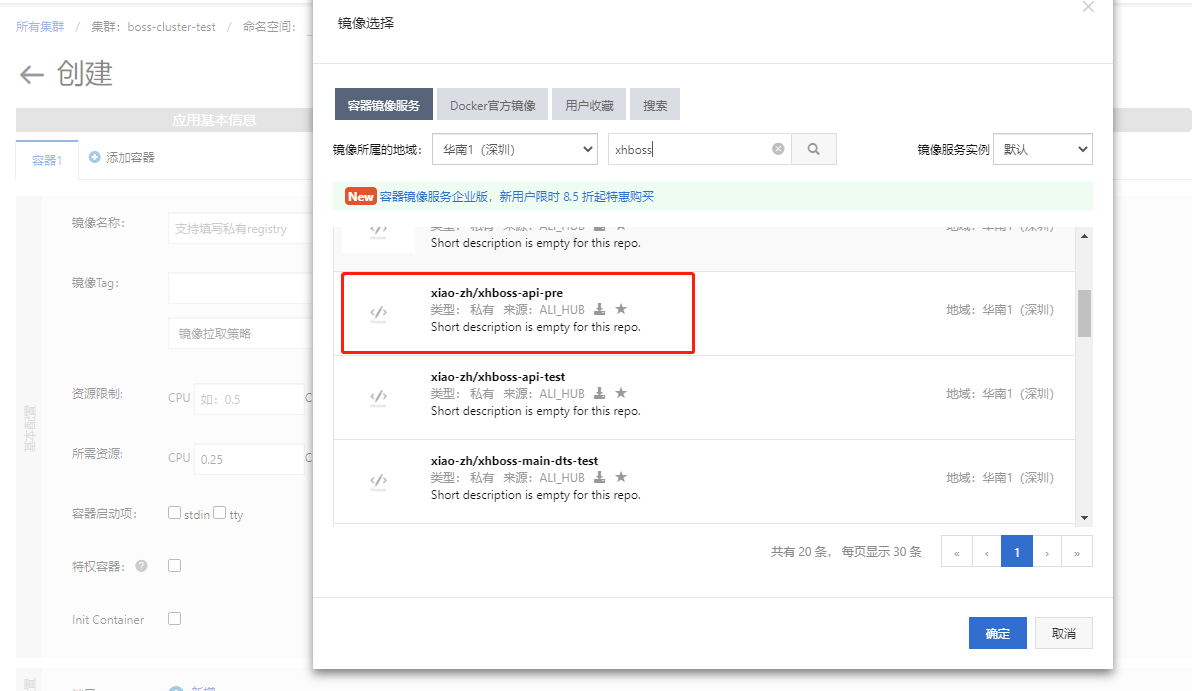Click download icon of xhboss-main-dts-test
Image resolution: width=1192 pixels, height=691 pixels.
coord(599,477)
